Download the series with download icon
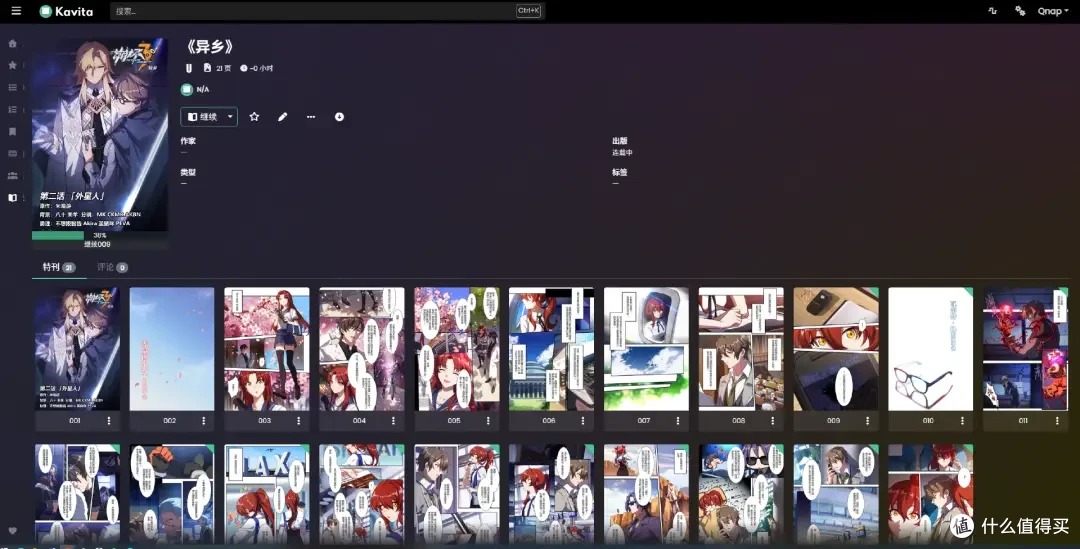Viewport: 1080px width, 549px height. (x=340, y=117)
